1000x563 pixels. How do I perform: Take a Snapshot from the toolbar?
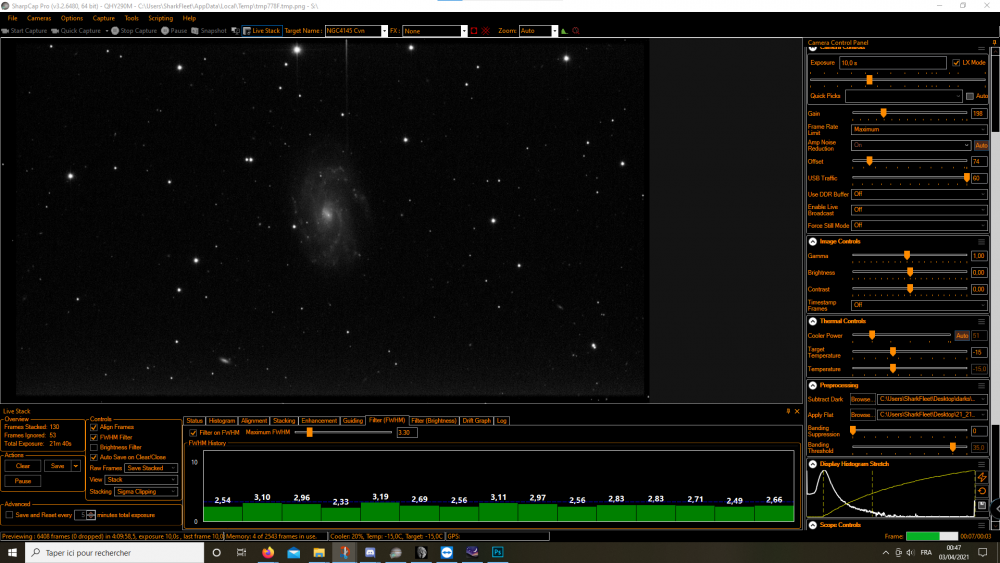[209, 31]
